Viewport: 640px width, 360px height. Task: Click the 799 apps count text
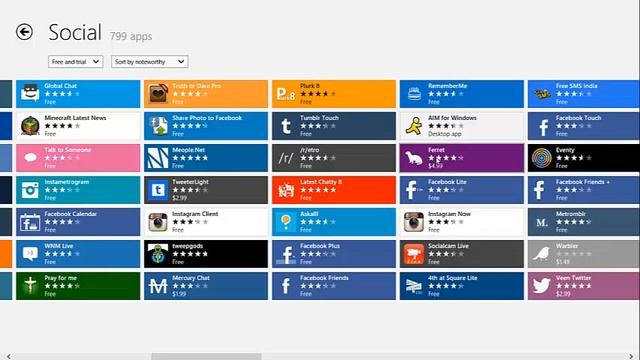[x=131, y=36]
